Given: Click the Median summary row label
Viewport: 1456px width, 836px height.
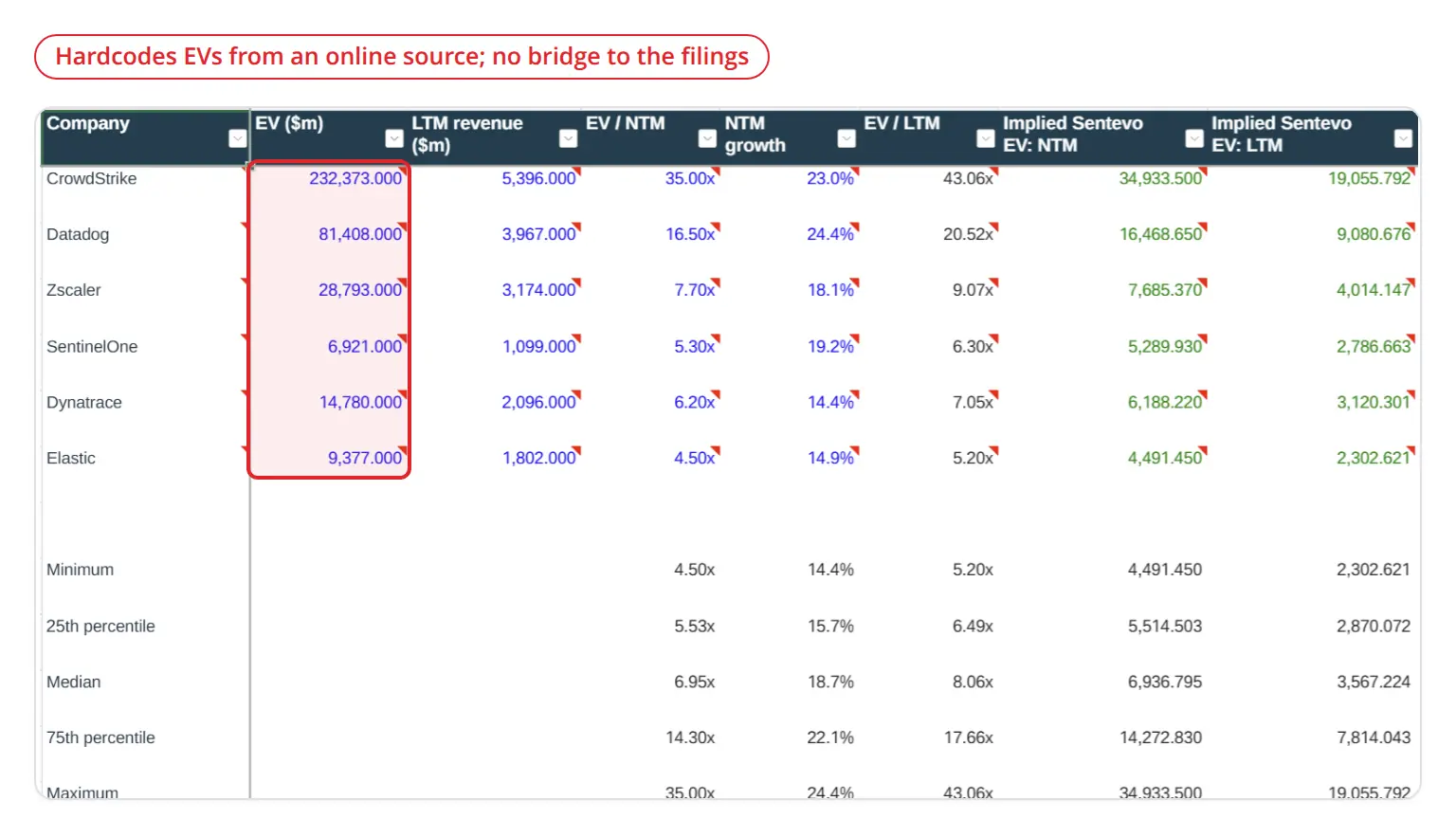Looking at the screenshot, I should coord(73,682).
